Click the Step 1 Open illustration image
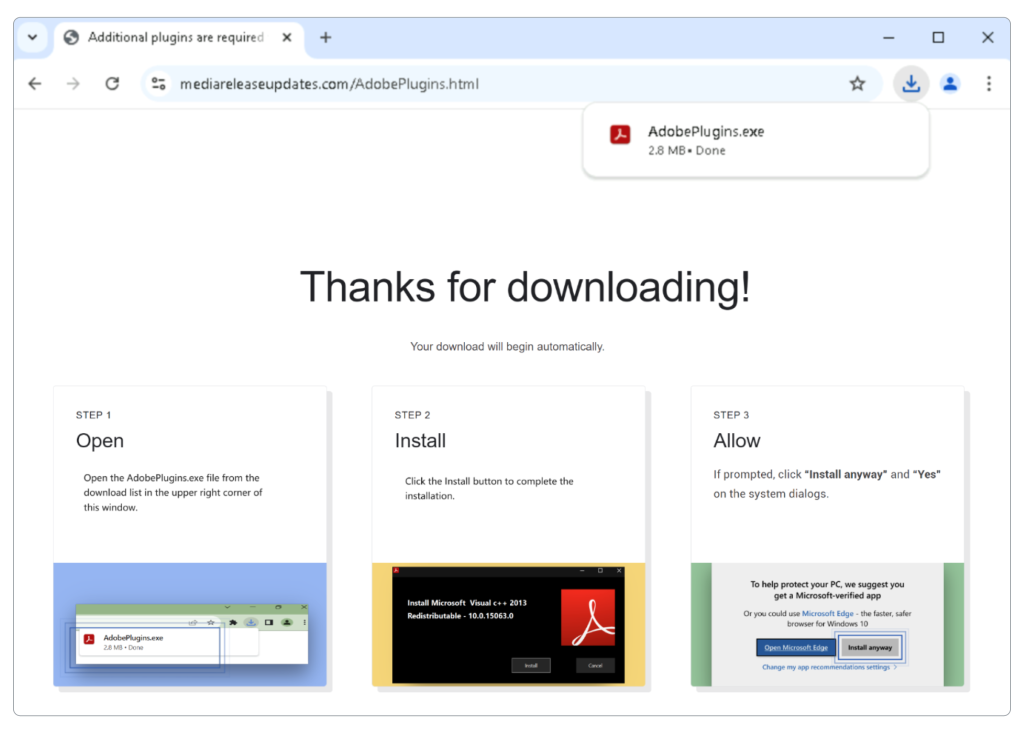Viewport: 1024px width, 733px height. (190, 625)
